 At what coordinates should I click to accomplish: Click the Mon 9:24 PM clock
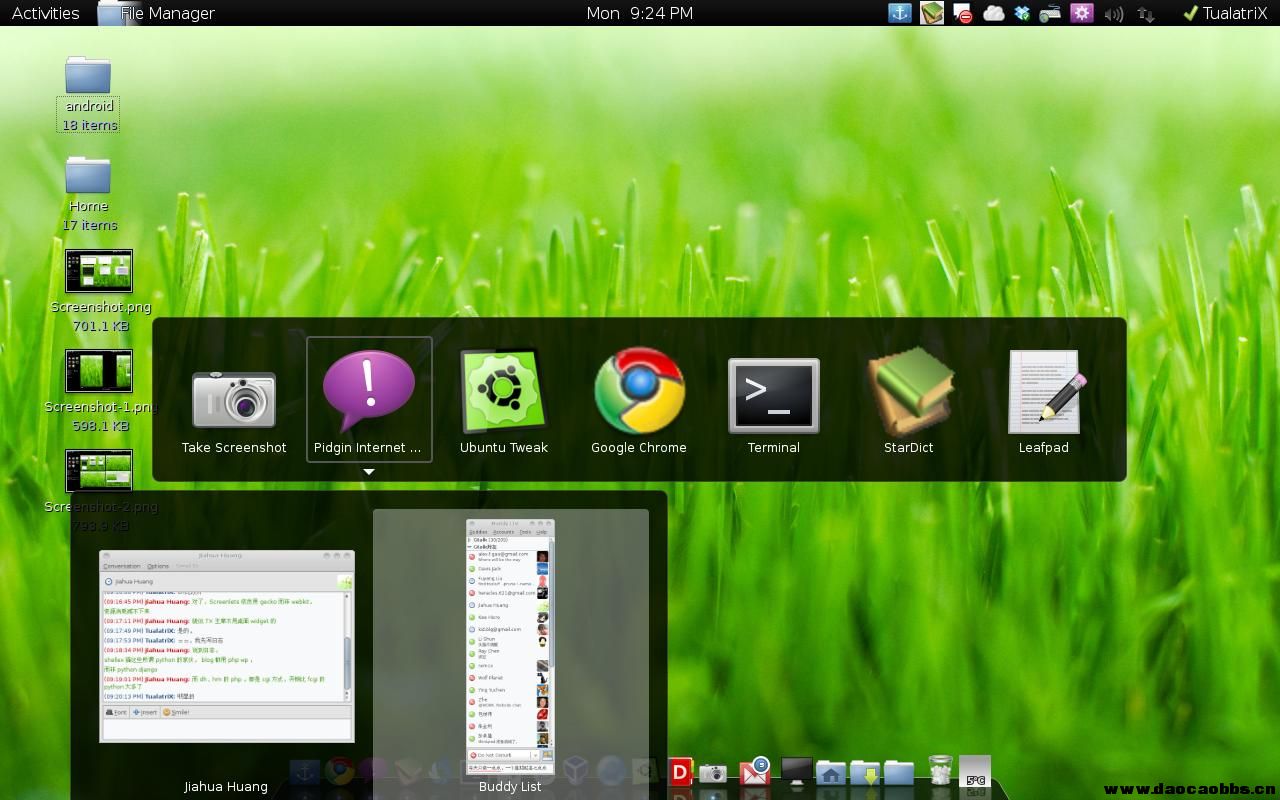[x=639, y=13]
